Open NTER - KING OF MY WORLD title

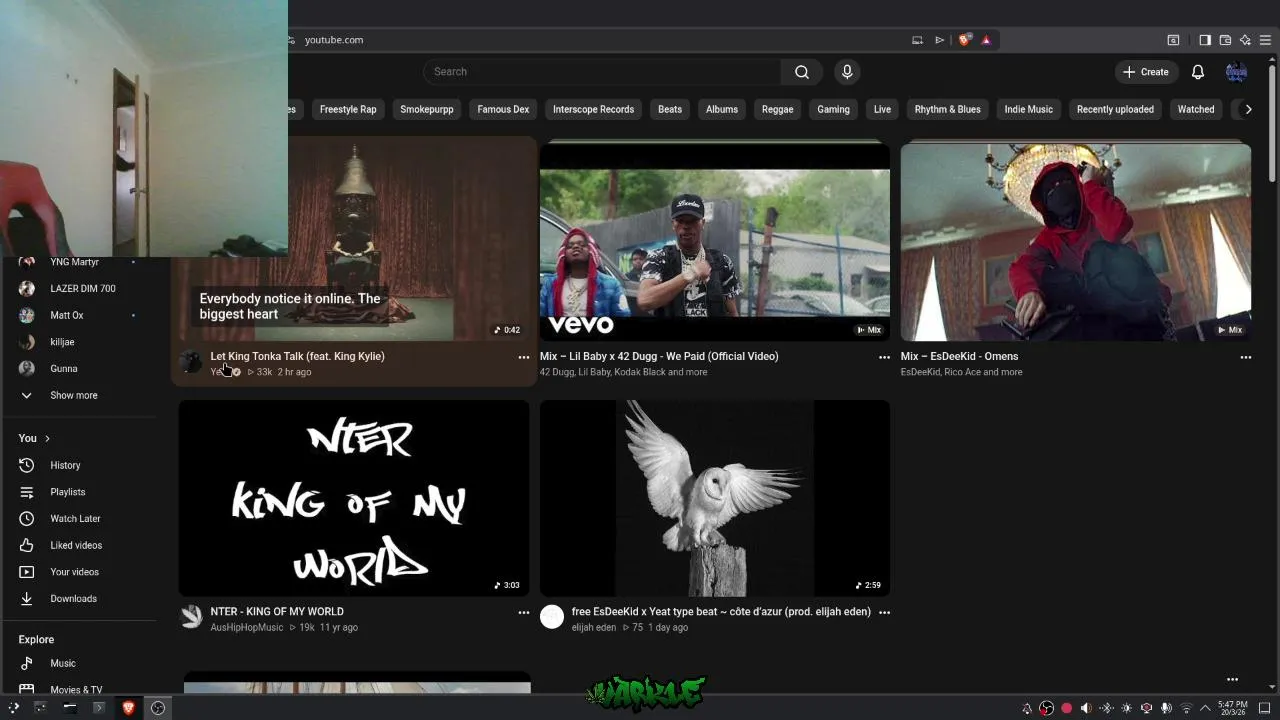pos(277,611)
